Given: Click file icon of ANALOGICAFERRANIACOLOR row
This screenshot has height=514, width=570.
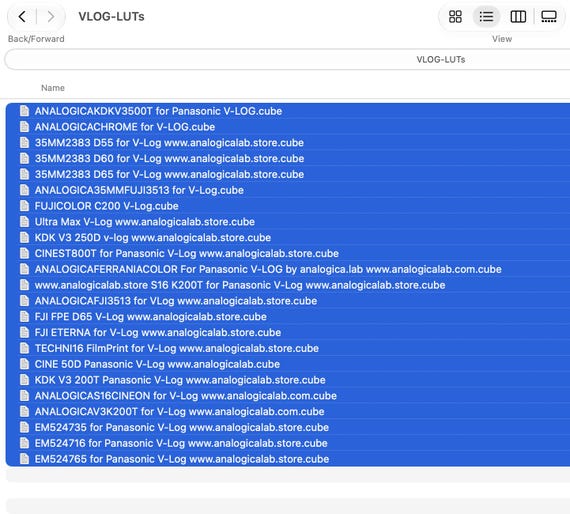Looking at the screenshot, I should (x=24, y=269).
